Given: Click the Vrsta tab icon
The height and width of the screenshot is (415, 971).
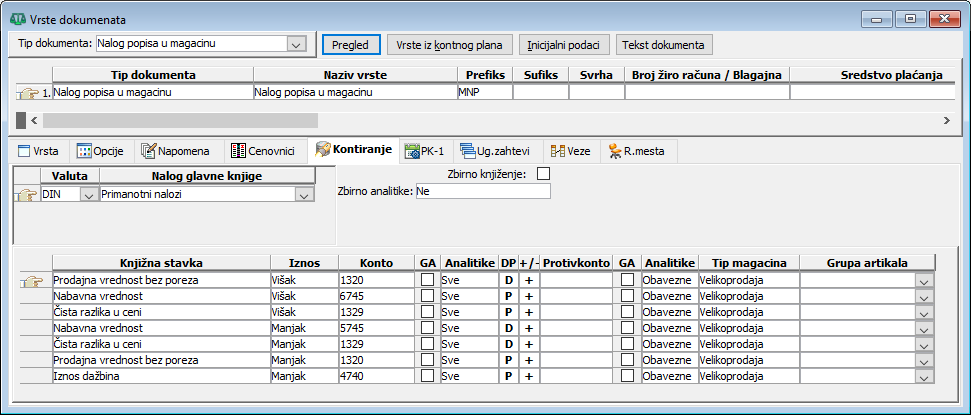Looking at the screenshot, I should click(x=23, y=151).
